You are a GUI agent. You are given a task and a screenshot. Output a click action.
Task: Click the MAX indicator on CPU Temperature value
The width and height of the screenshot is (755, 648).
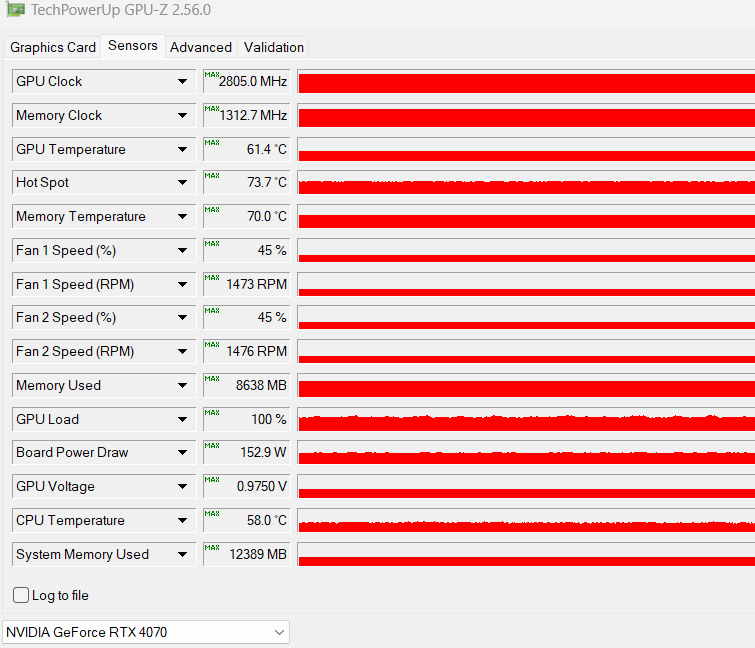click(x=212, y=514)
